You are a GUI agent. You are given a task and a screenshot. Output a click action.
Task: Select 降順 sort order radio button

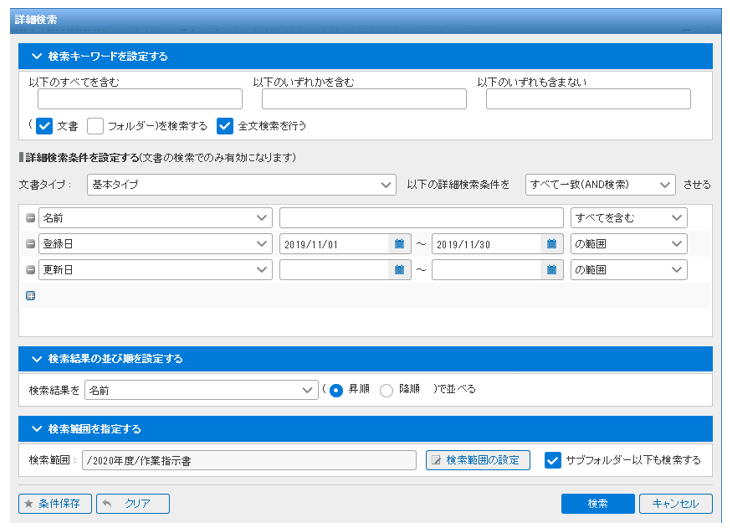(x=386, y=390)
